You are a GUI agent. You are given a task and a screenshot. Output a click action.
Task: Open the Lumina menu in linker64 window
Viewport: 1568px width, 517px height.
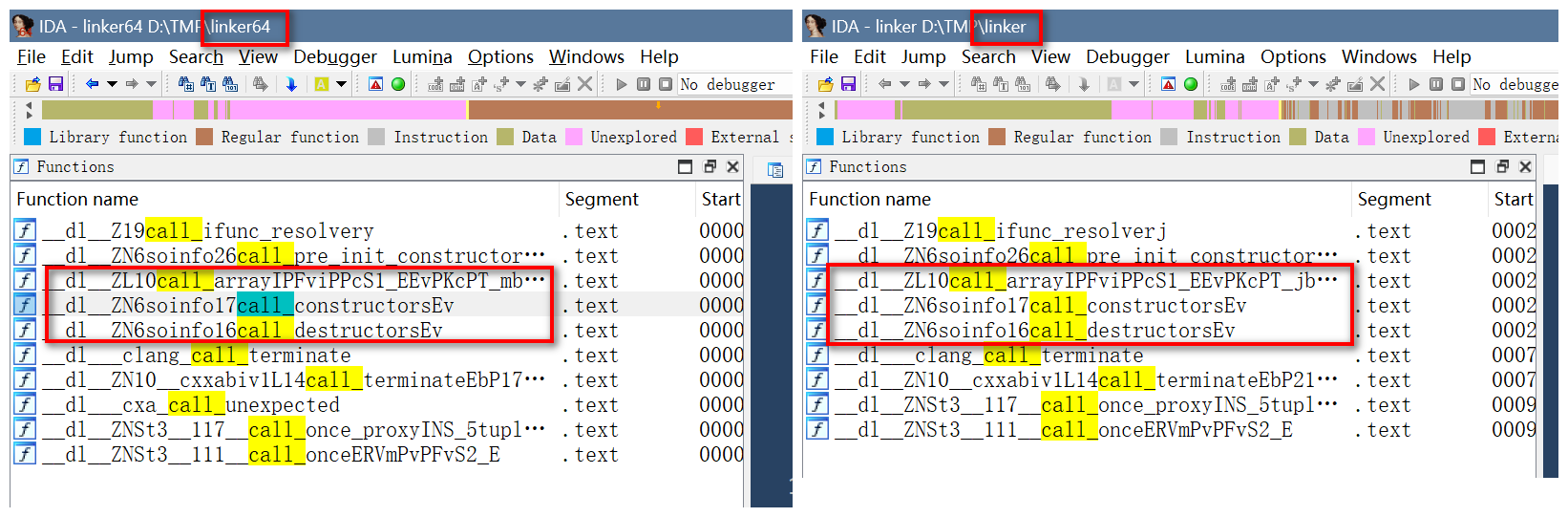tap(422, 57)
